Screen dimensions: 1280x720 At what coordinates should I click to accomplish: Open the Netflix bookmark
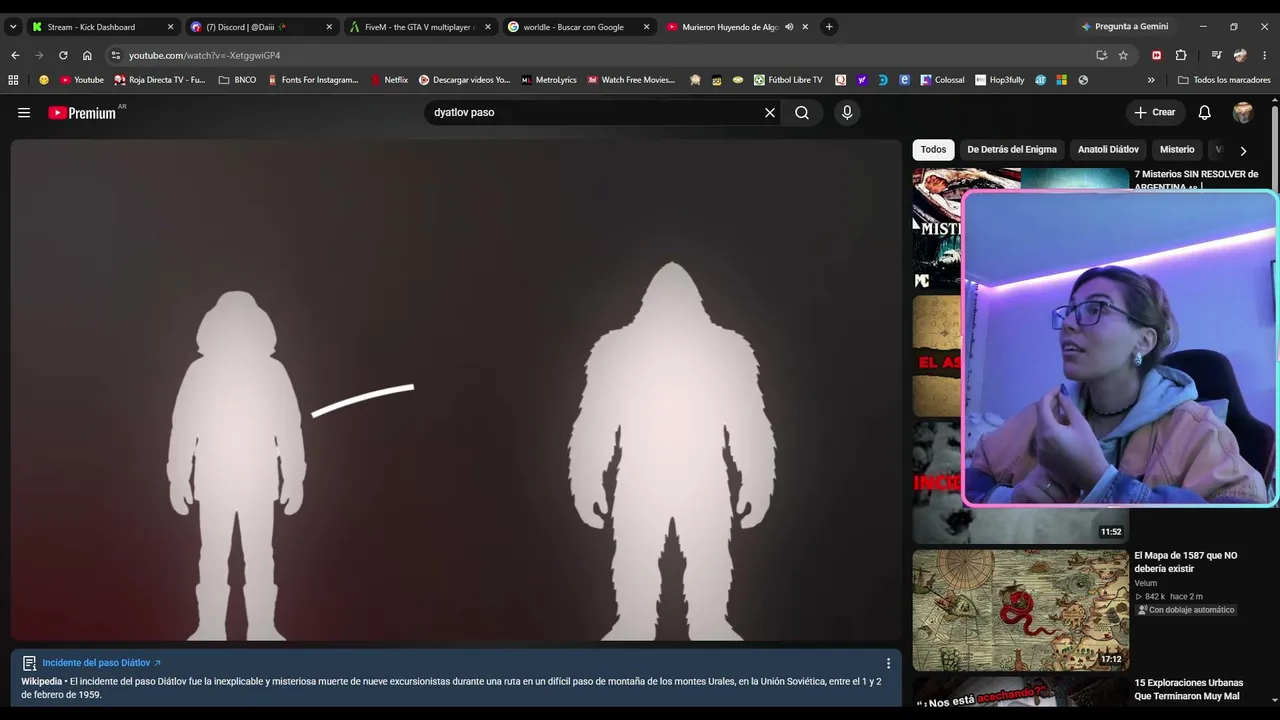click(x=389, y=80)
